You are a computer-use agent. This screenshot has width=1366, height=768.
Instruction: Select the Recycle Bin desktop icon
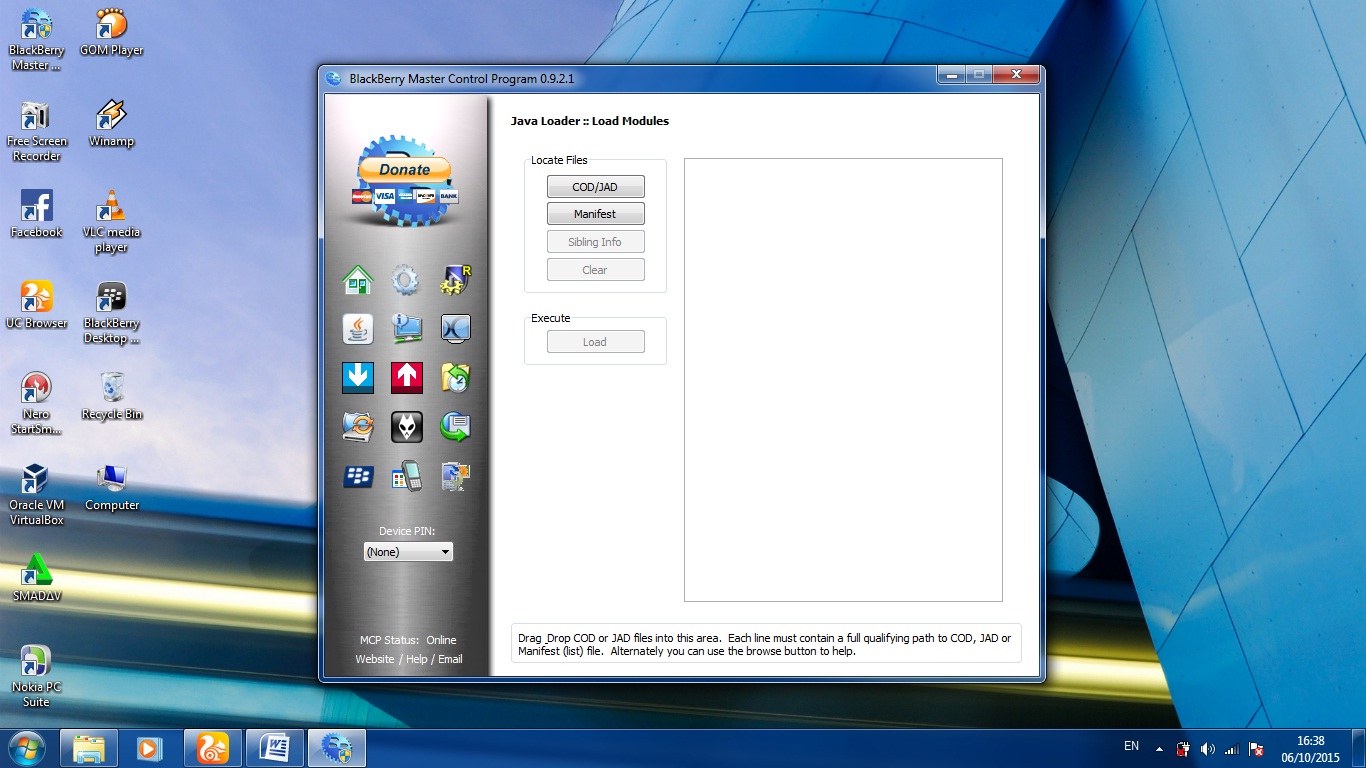[x=112, y=397]
